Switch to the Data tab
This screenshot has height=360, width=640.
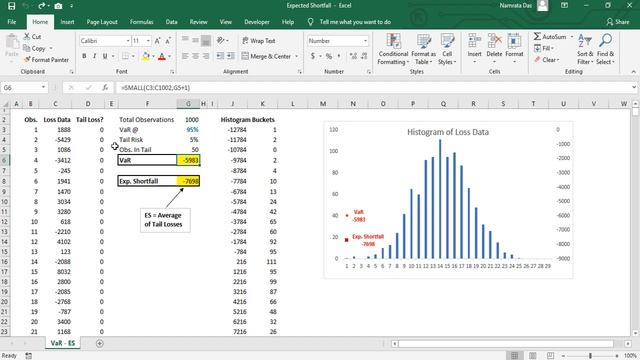point(171,22)
